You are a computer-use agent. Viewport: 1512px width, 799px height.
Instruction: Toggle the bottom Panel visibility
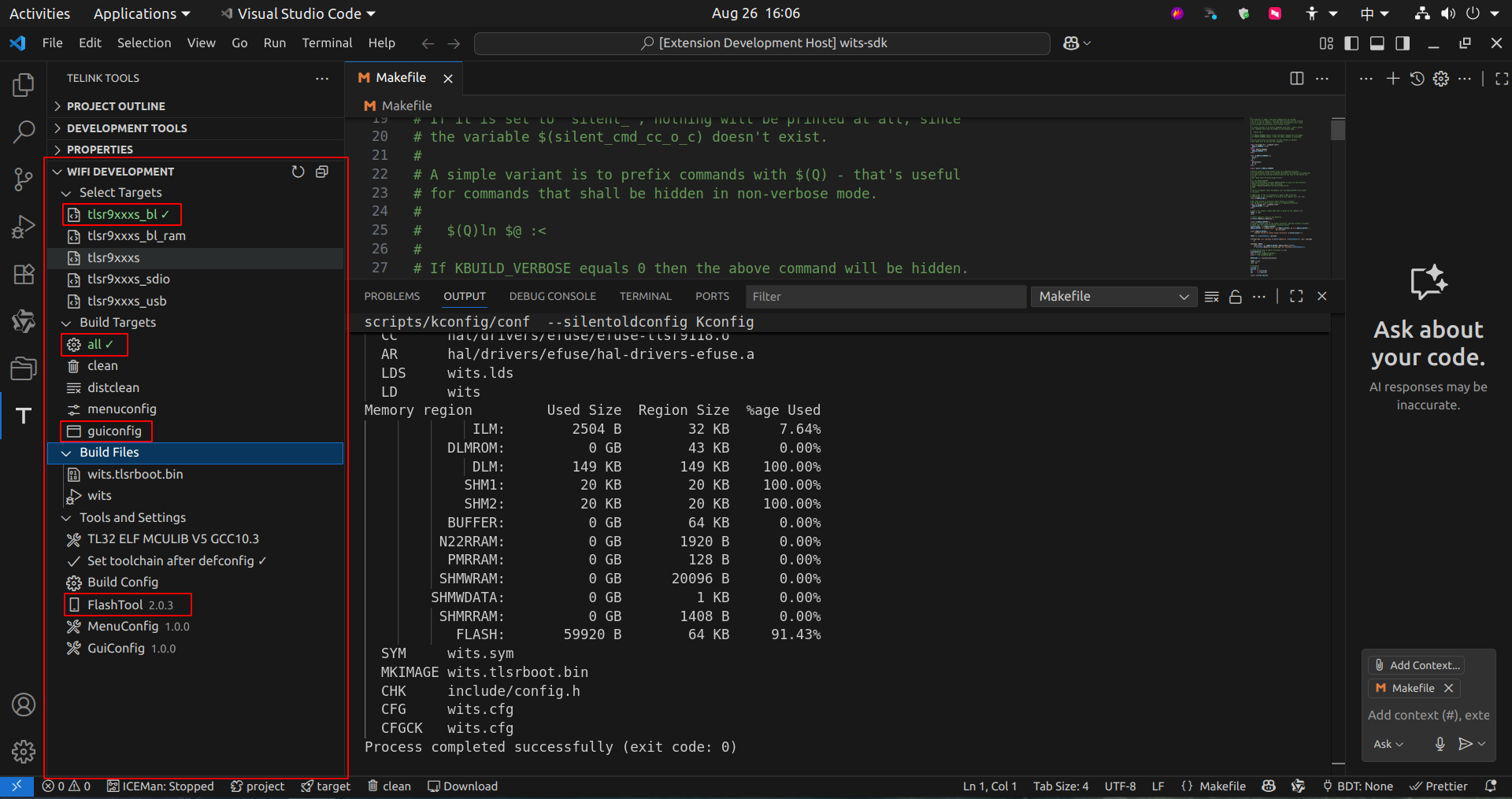click(x=1377, y=43)
